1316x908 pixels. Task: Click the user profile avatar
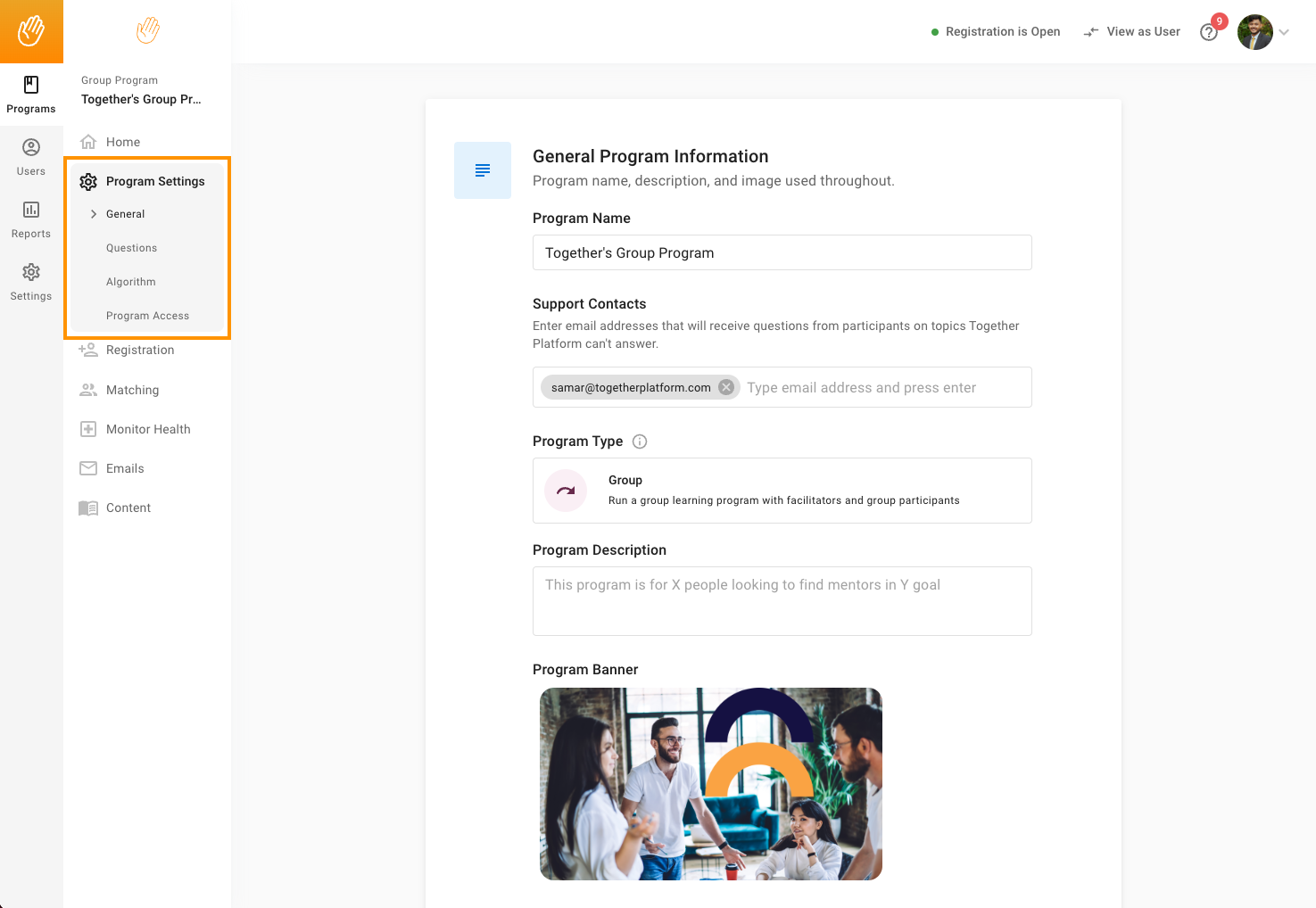[x=1255, y=32]
